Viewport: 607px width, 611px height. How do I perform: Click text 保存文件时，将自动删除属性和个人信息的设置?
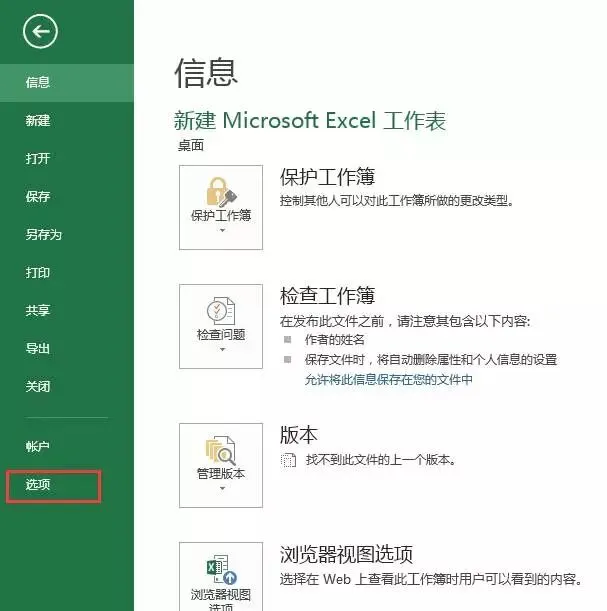431,359
